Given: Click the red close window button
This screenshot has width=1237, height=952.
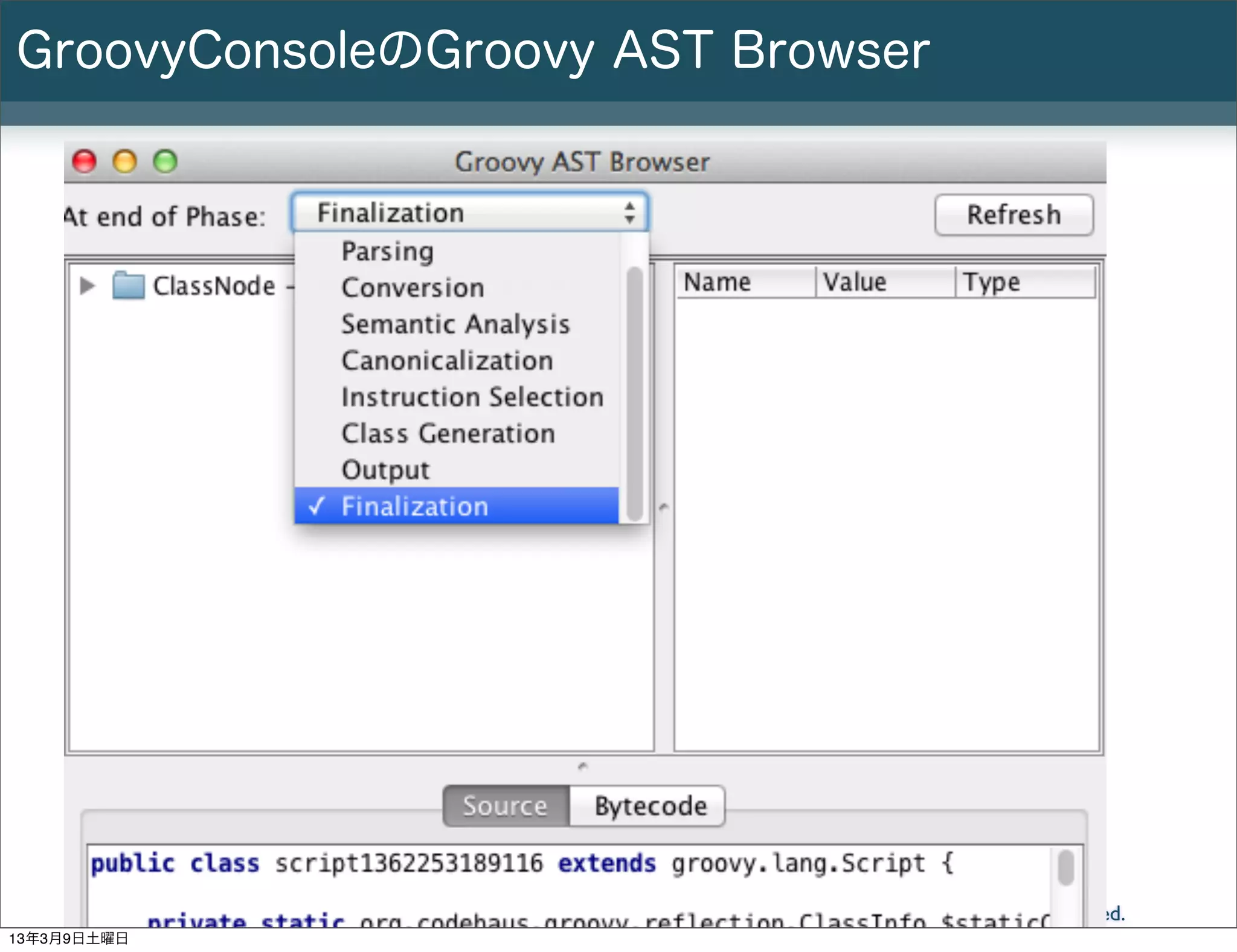Looking at the screenshot, I should tap(85, 161).
